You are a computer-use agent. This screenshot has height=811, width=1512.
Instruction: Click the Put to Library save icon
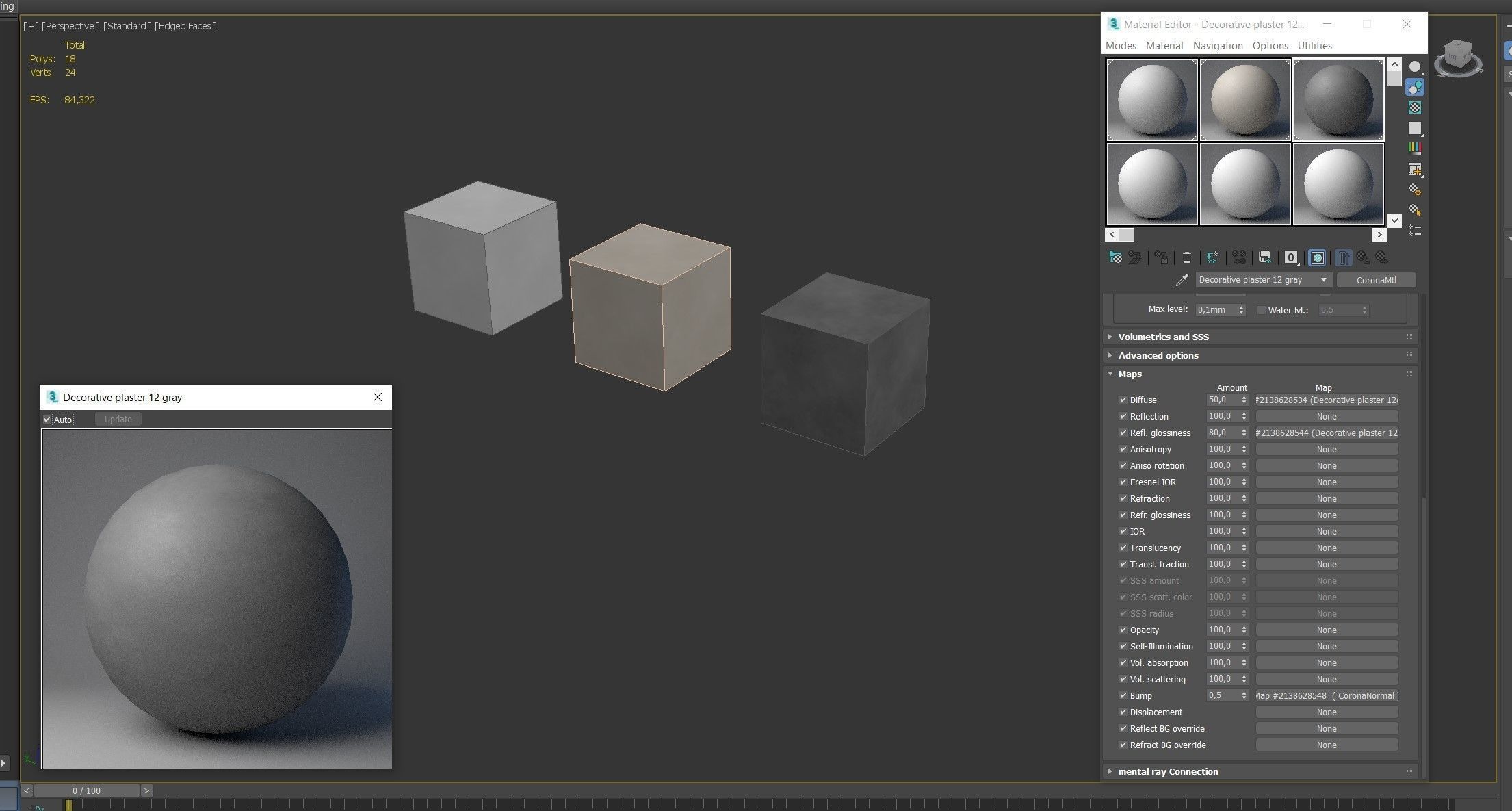(x=1264, y=258)
